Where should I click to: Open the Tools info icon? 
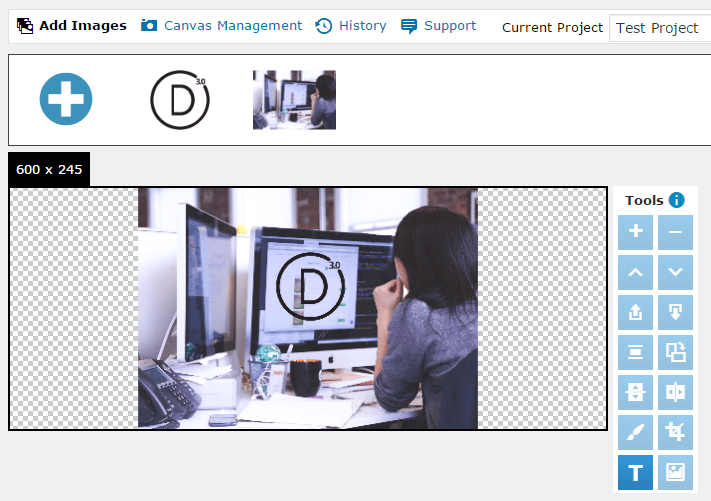click(677, 200)
